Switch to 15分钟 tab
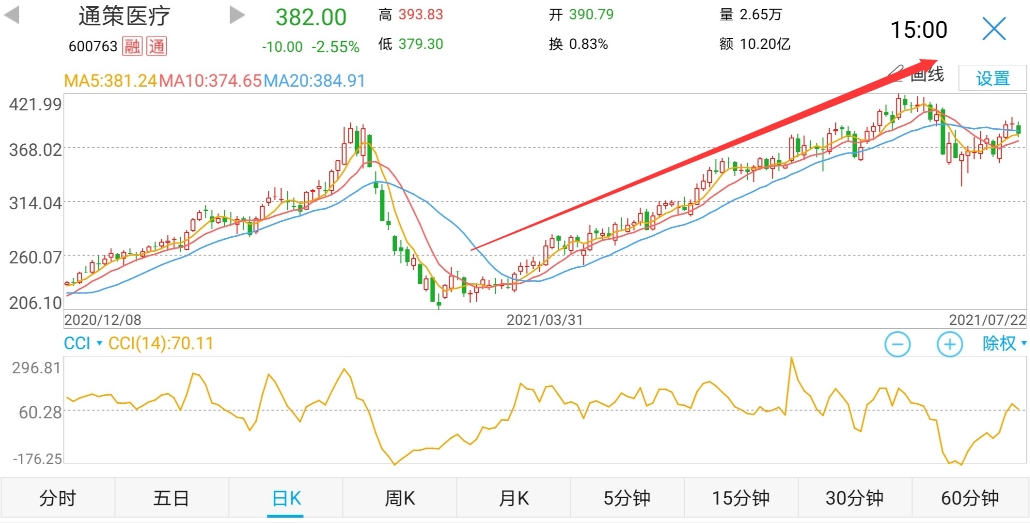The width and height of the screenshot is (1030, 523). 741,499
